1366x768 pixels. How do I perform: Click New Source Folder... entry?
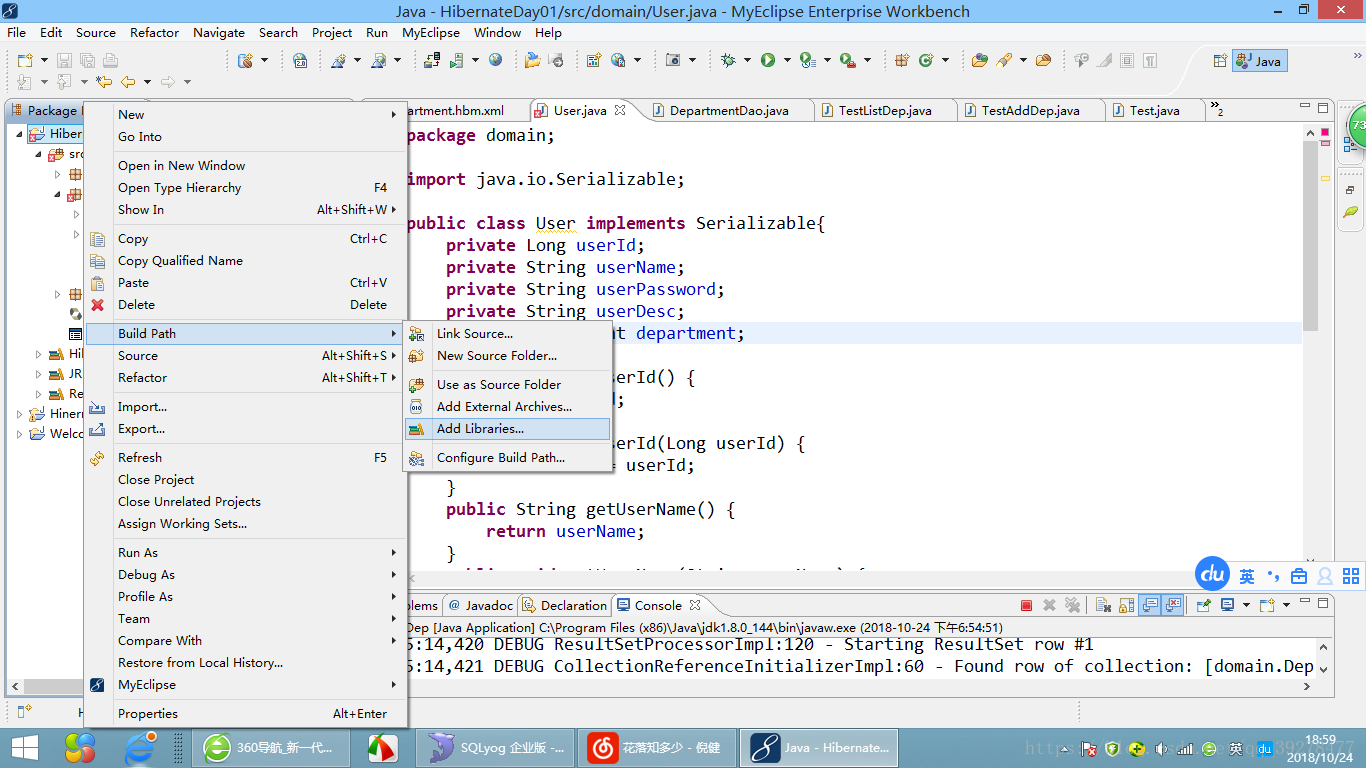point(507,356)
